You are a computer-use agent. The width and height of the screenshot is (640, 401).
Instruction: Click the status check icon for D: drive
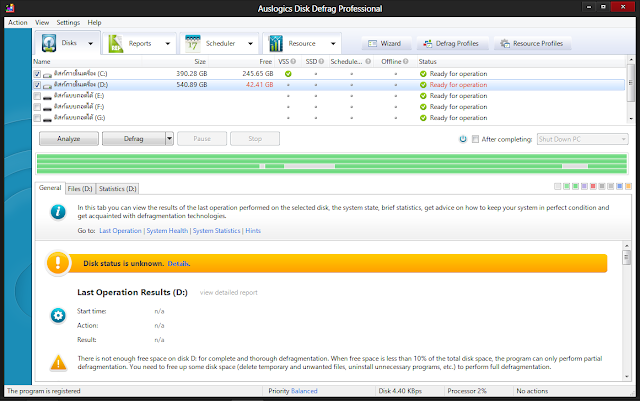pos(423,85)
